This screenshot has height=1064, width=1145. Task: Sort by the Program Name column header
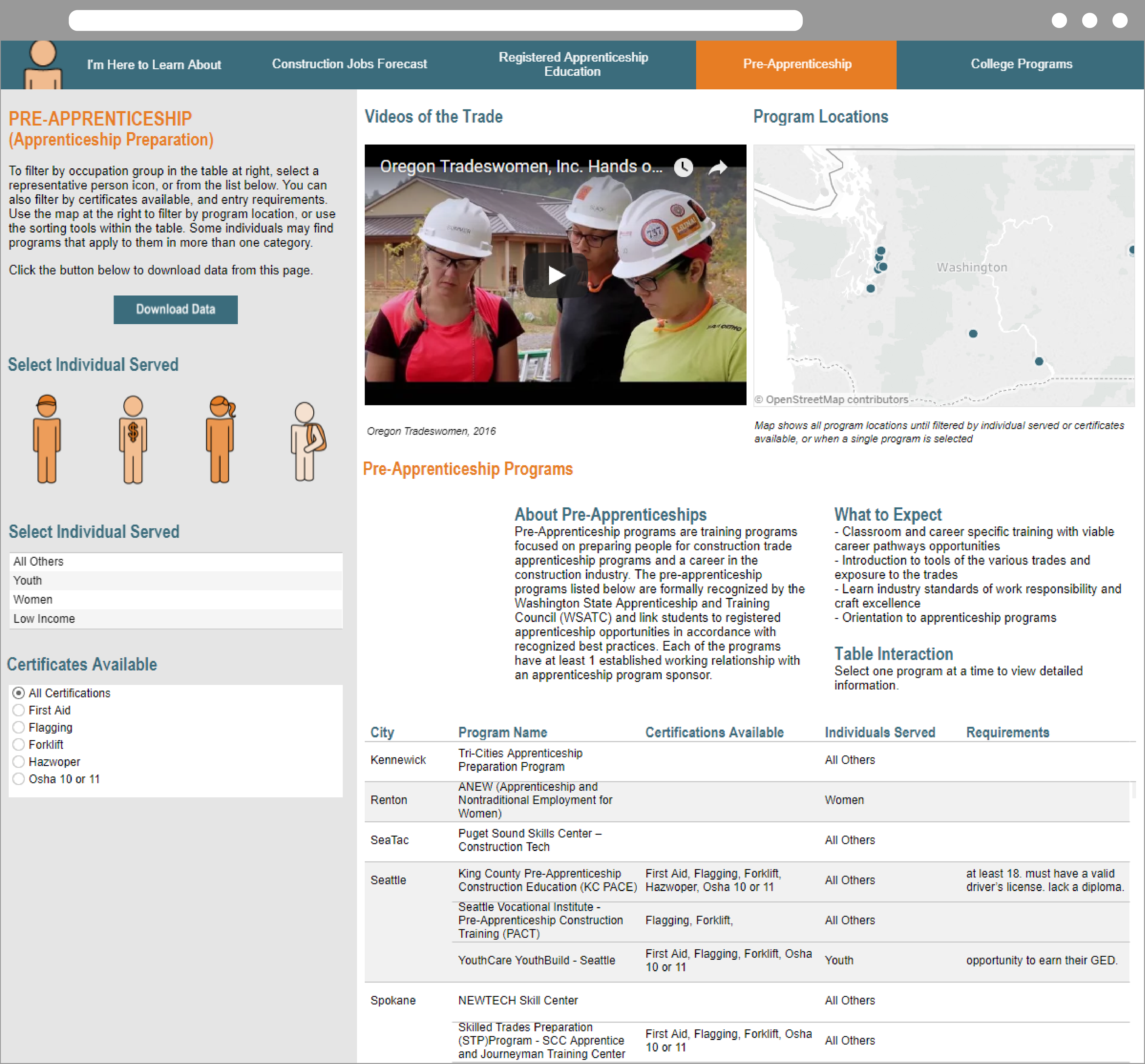point(502,732)
